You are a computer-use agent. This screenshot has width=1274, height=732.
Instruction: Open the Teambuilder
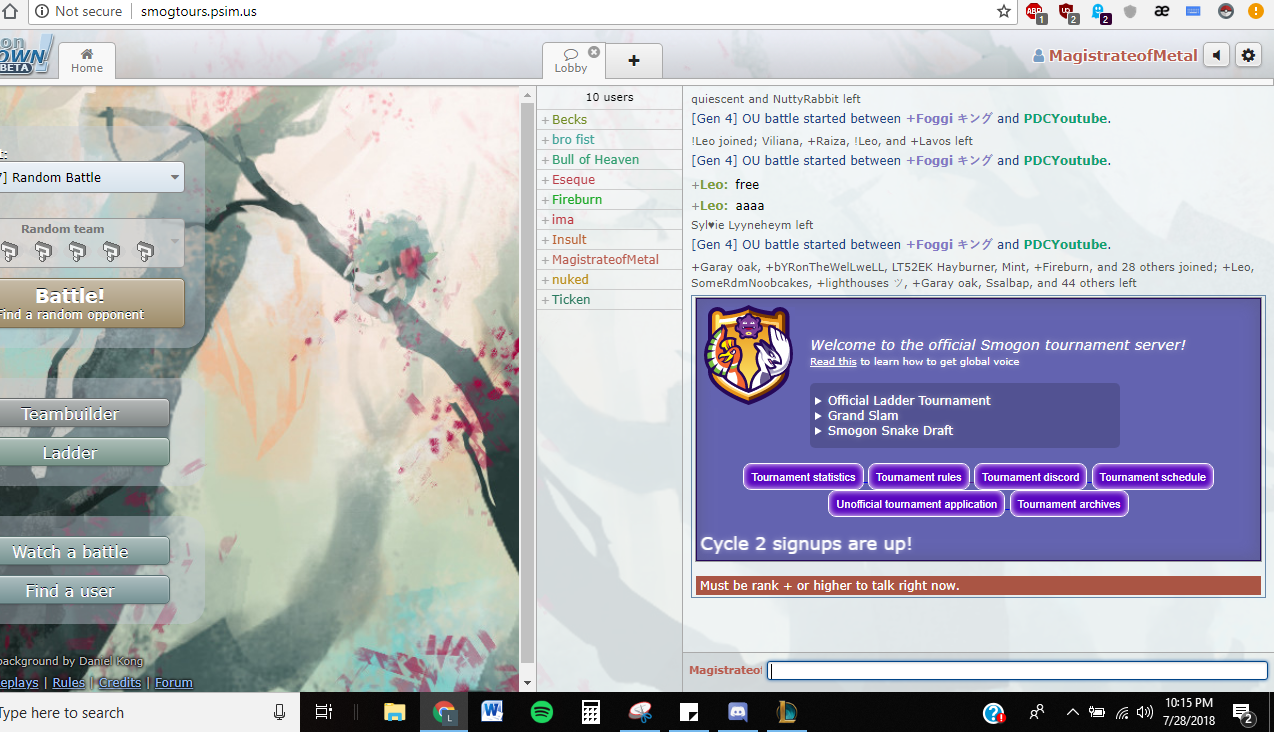(84, 414)
